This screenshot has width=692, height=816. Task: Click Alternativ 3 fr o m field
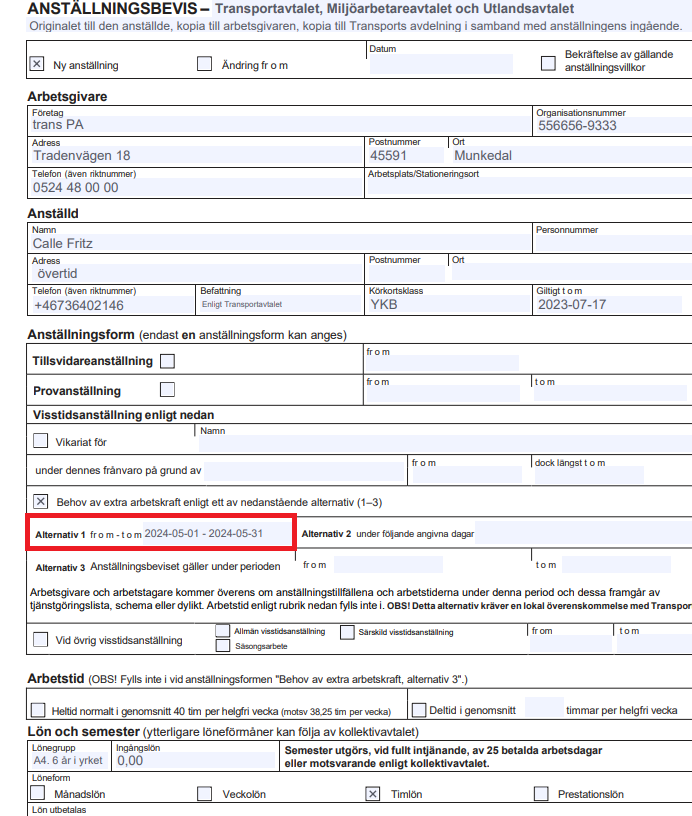tap(388, 565)
